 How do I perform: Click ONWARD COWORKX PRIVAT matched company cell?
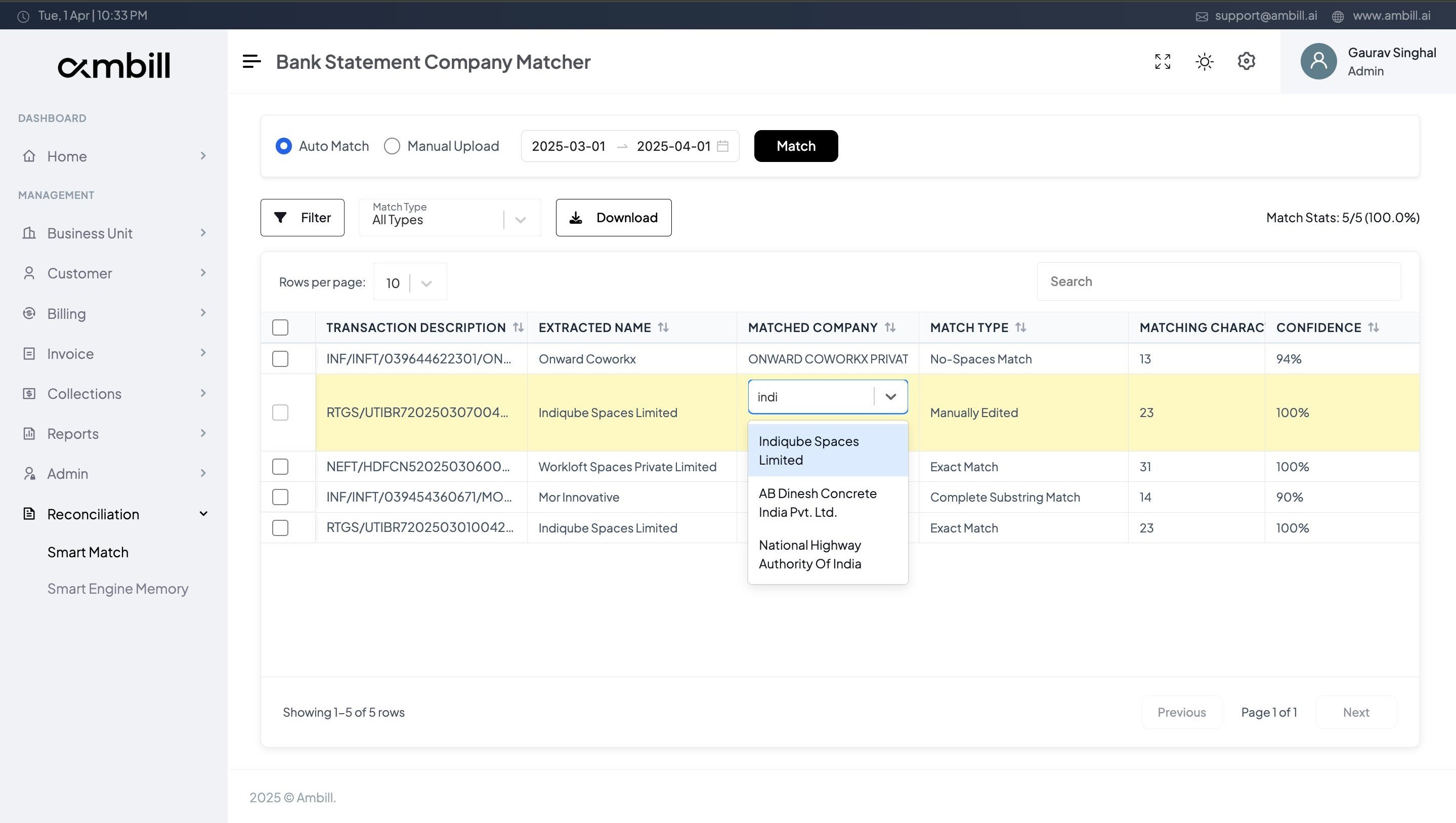tap(828, 359)
